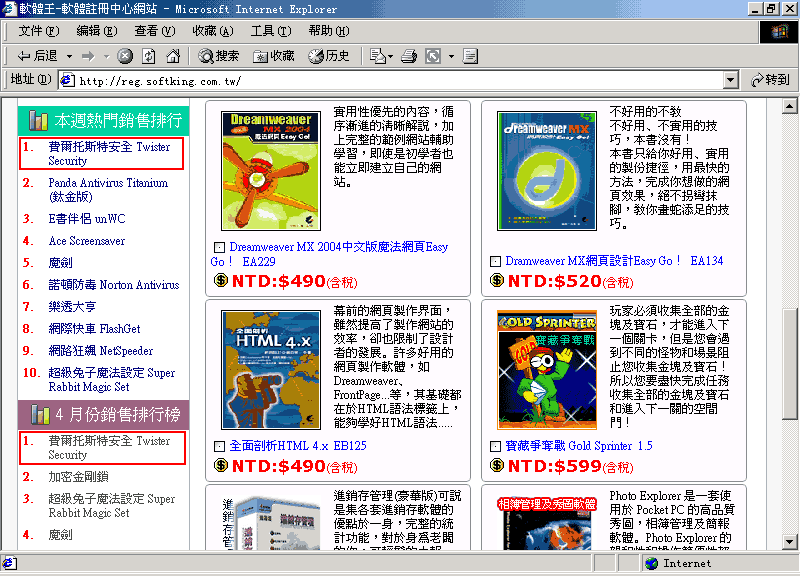This screenshot has width=800, height=576.
Task: Click the Back arrow toolbar button
Action: [37, 56]
